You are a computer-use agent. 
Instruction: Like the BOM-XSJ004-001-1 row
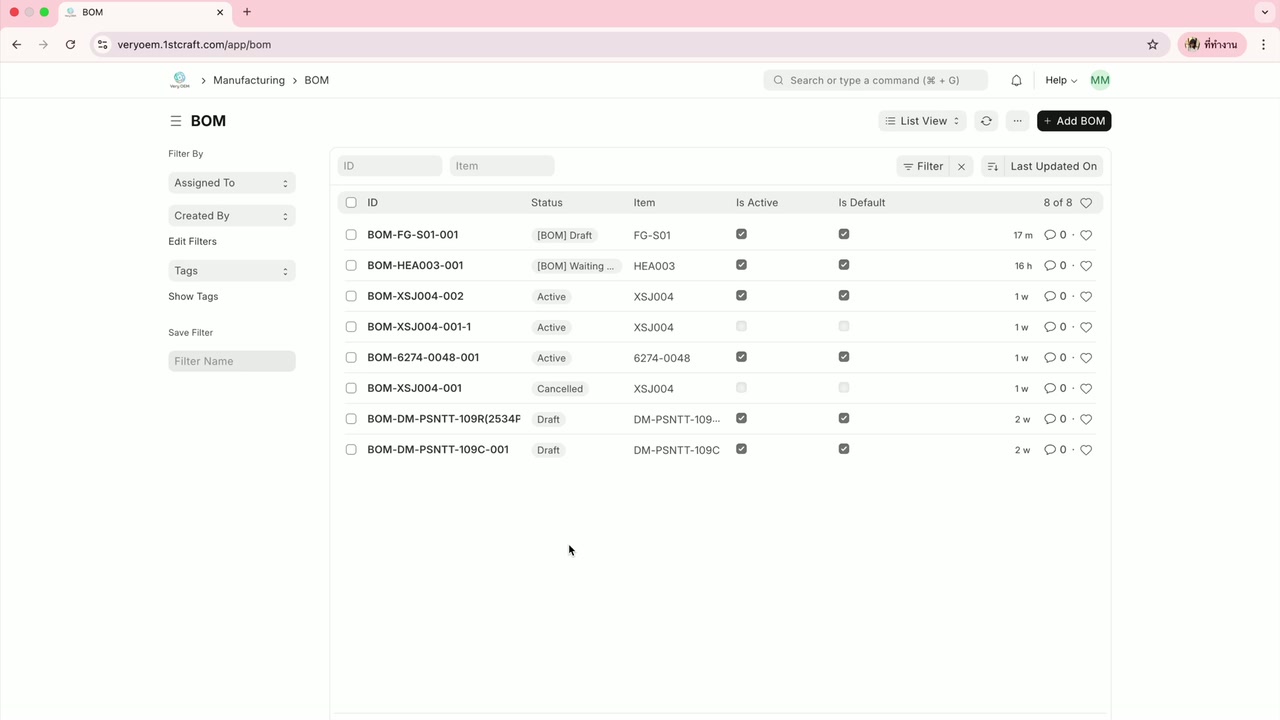(1086, 327)
